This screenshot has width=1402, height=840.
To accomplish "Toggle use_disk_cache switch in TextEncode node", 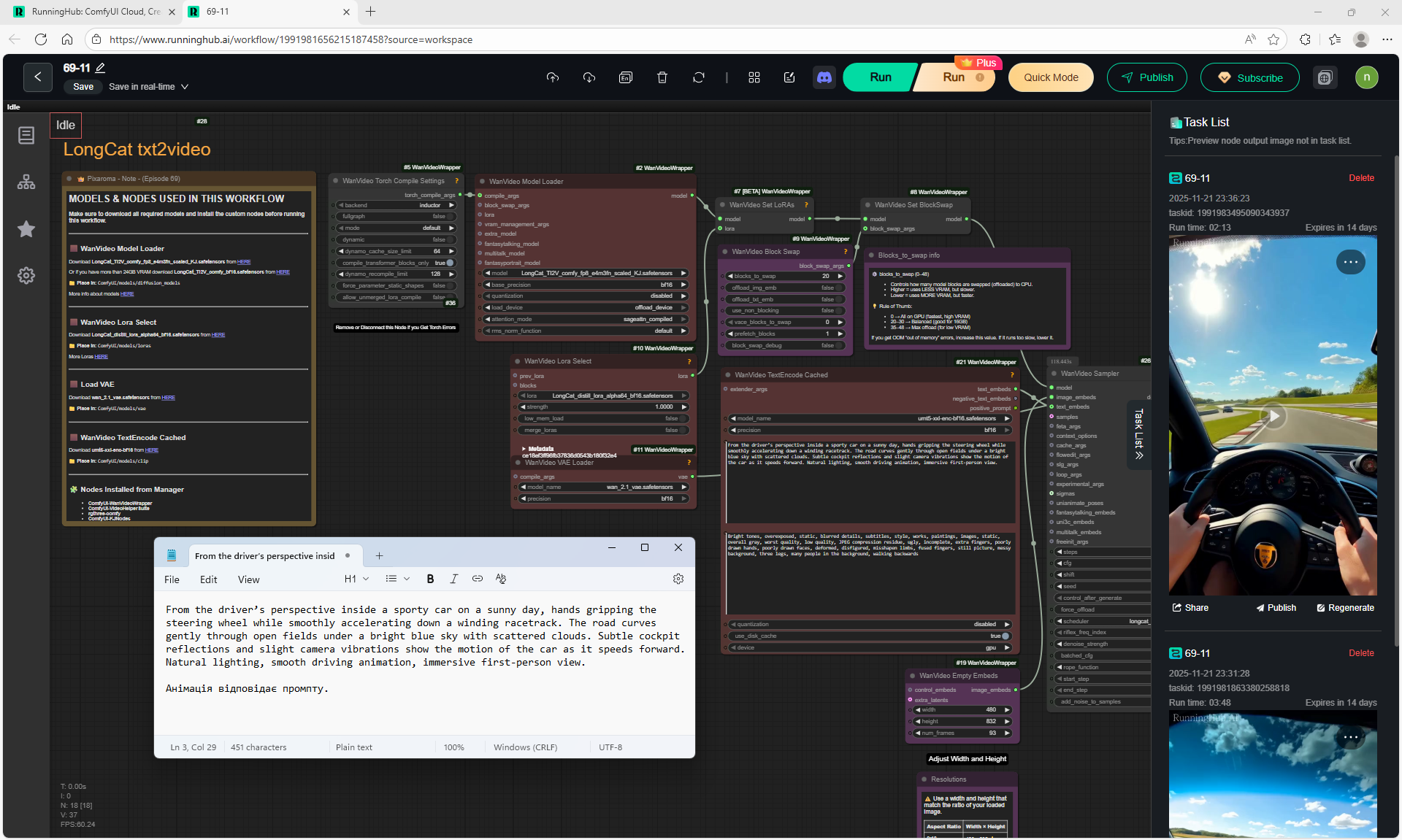I will pyautogui.click(x=1005, y=636).
